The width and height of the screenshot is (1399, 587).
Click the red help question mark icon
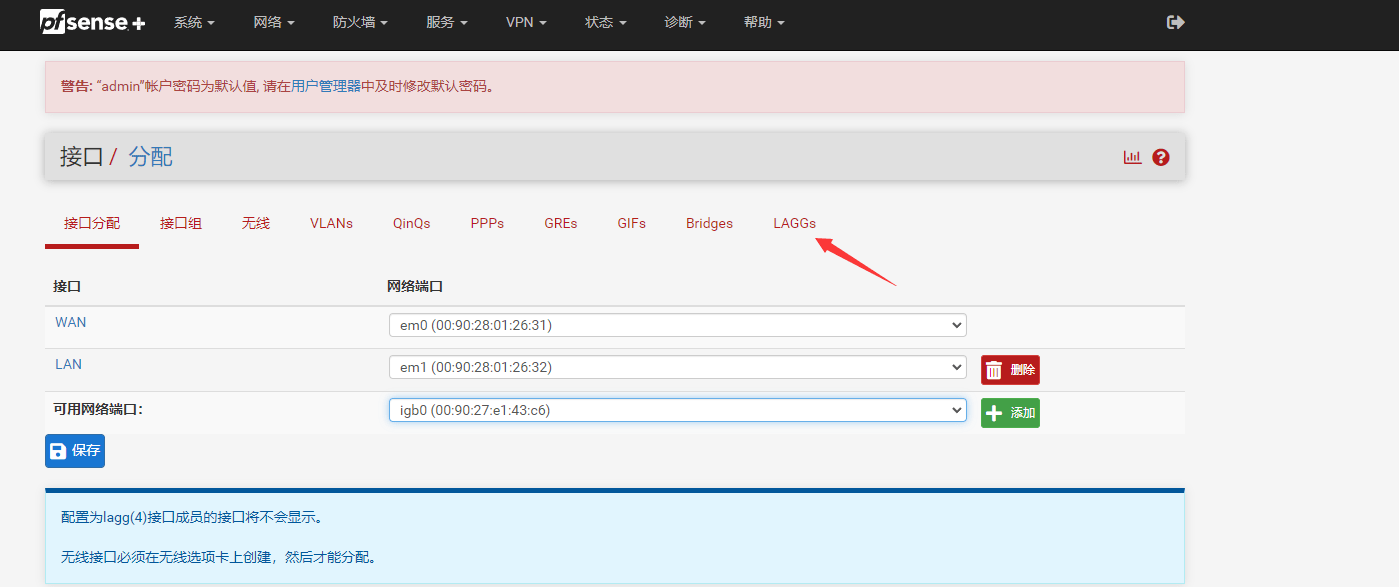click(1160, 157)
